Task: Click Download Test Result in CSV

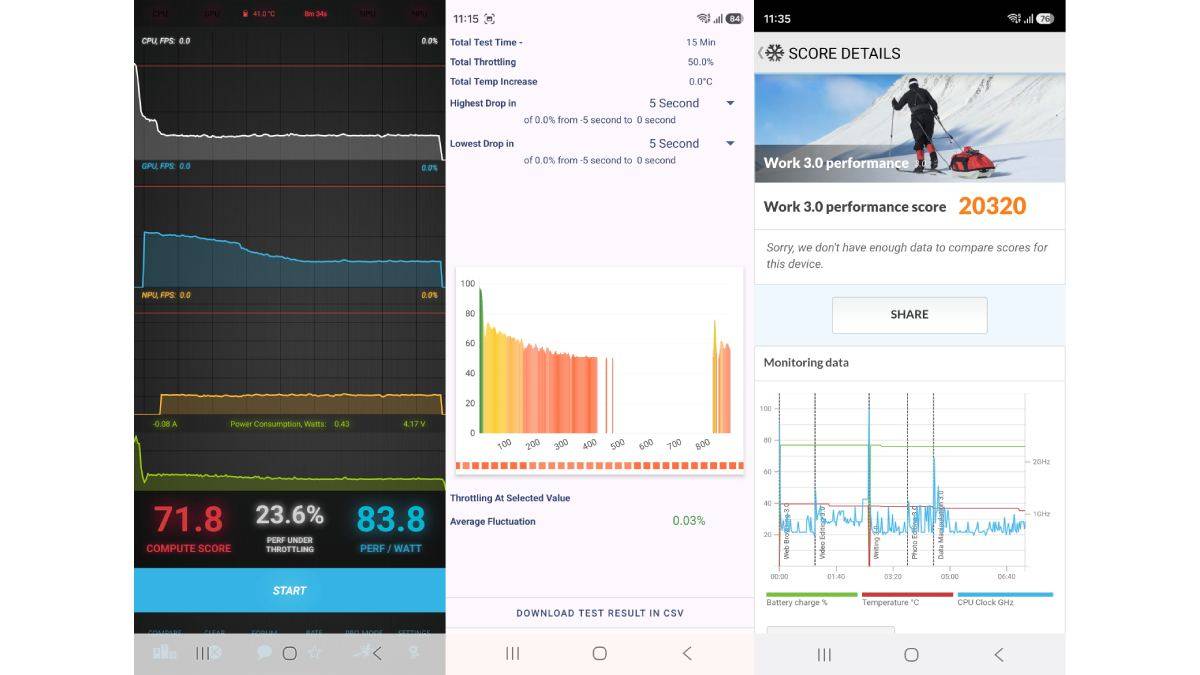Action: click(x=600, y=613)
